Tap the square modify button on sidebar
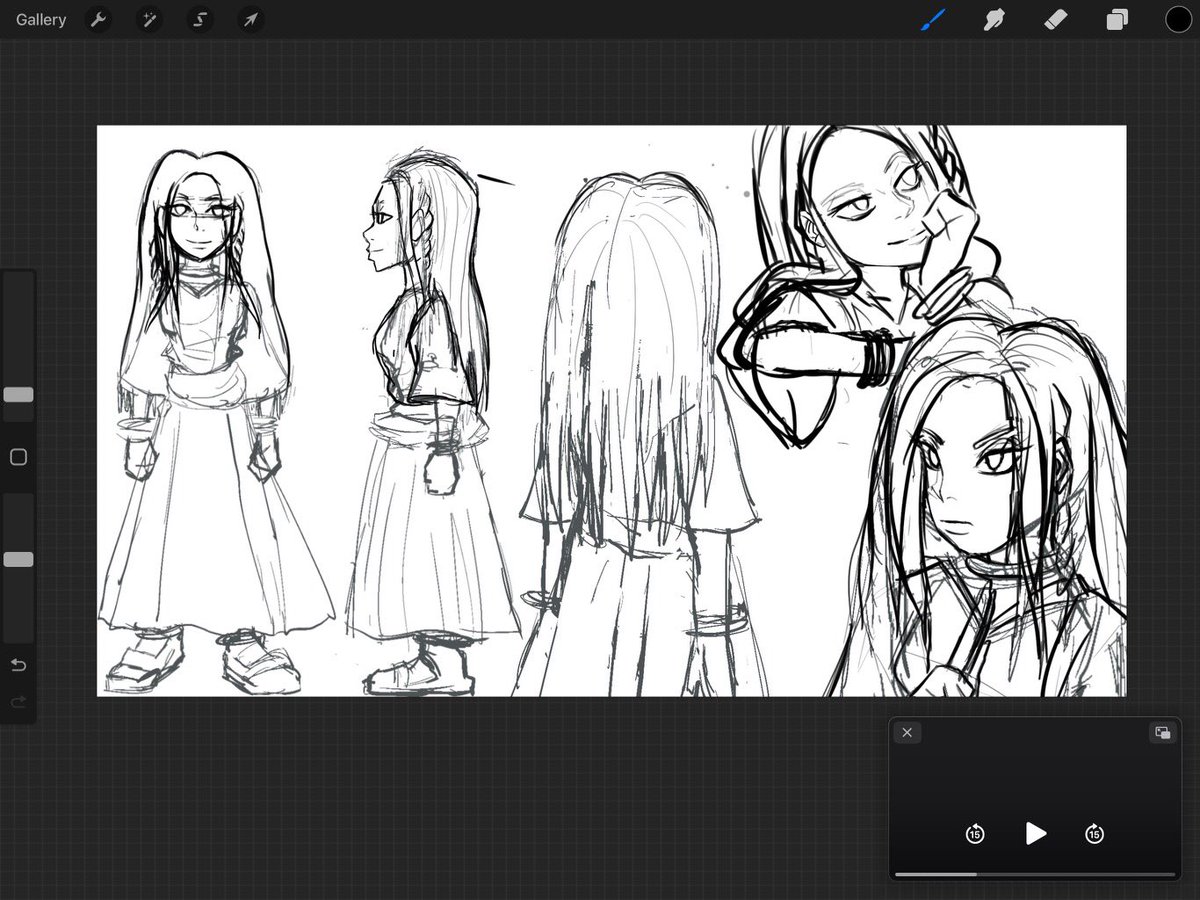 [x=18, y=457]
